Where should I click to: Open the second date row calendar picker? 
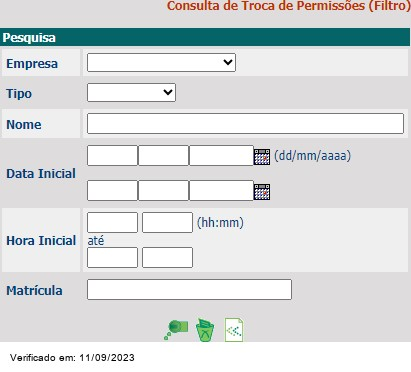coord(262,192)
